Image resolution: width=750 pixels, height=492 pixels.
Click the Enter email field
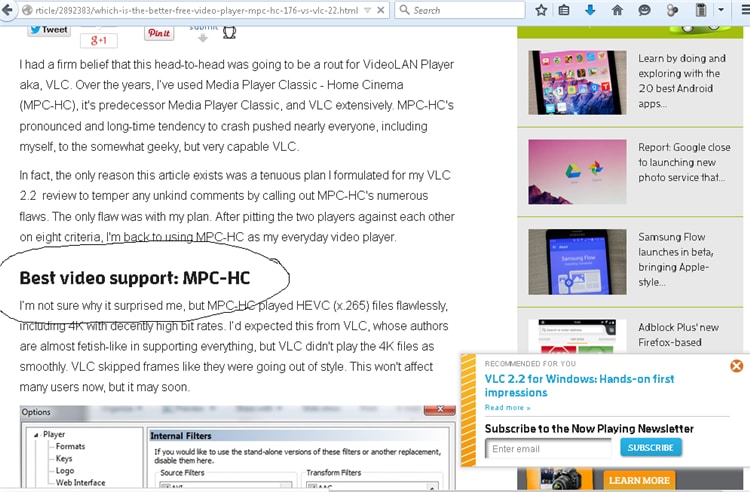click(x=548, y=448)
